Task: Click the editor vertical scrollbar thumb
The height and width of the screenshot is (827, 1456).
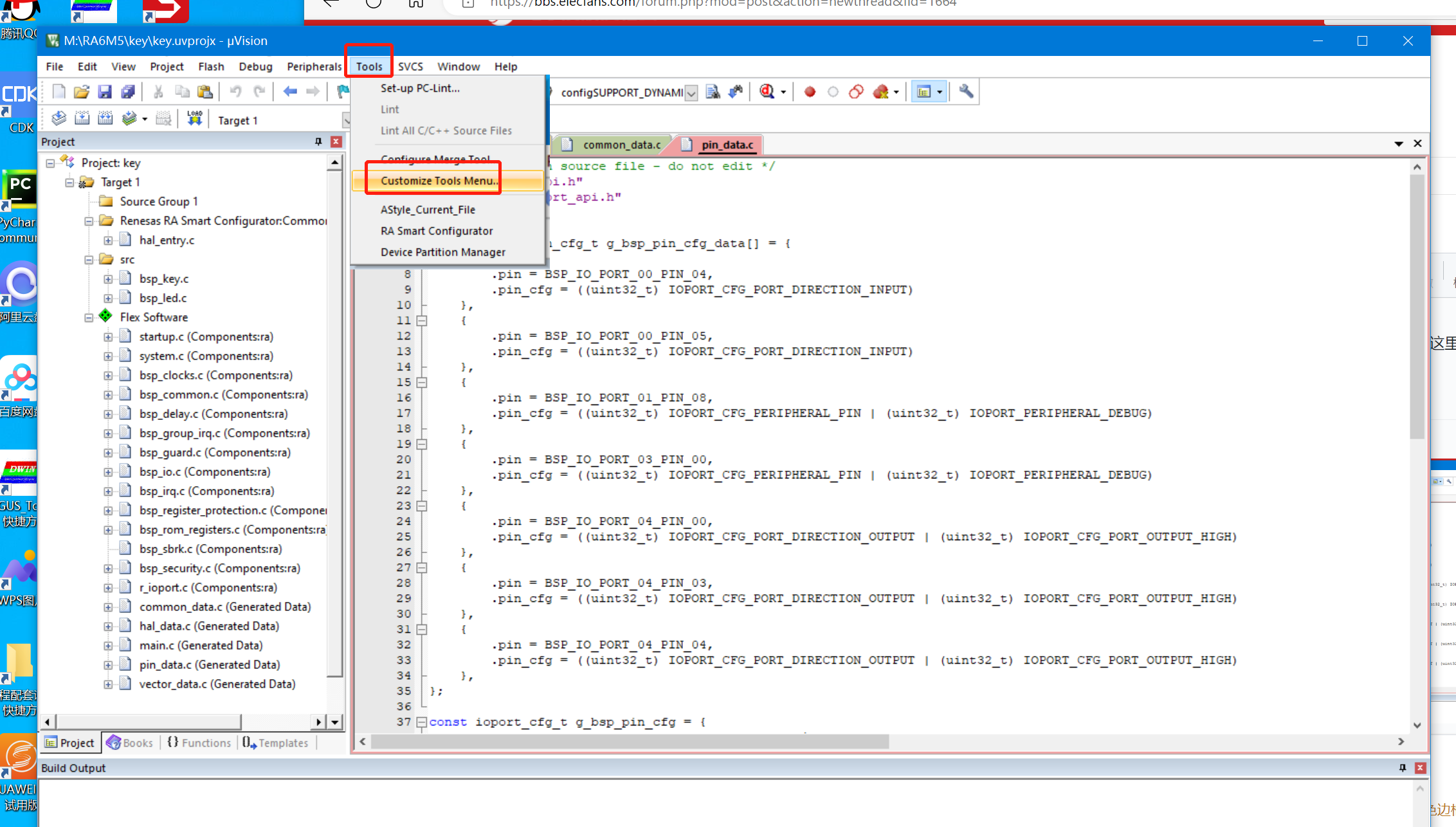Action: point(1417,306)
